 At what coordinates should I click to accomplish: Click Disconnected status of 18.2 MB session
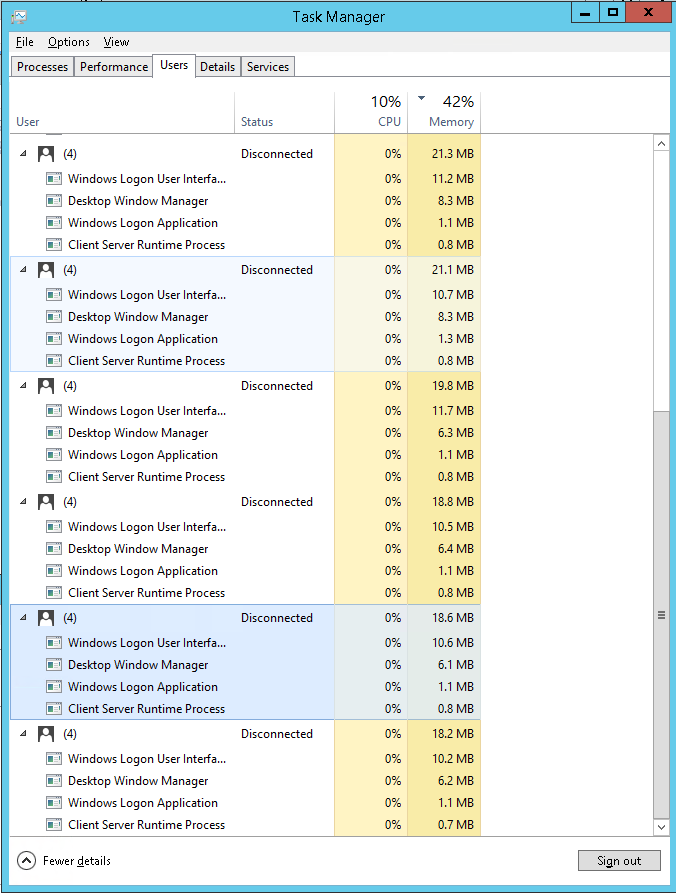pos(277,734)
